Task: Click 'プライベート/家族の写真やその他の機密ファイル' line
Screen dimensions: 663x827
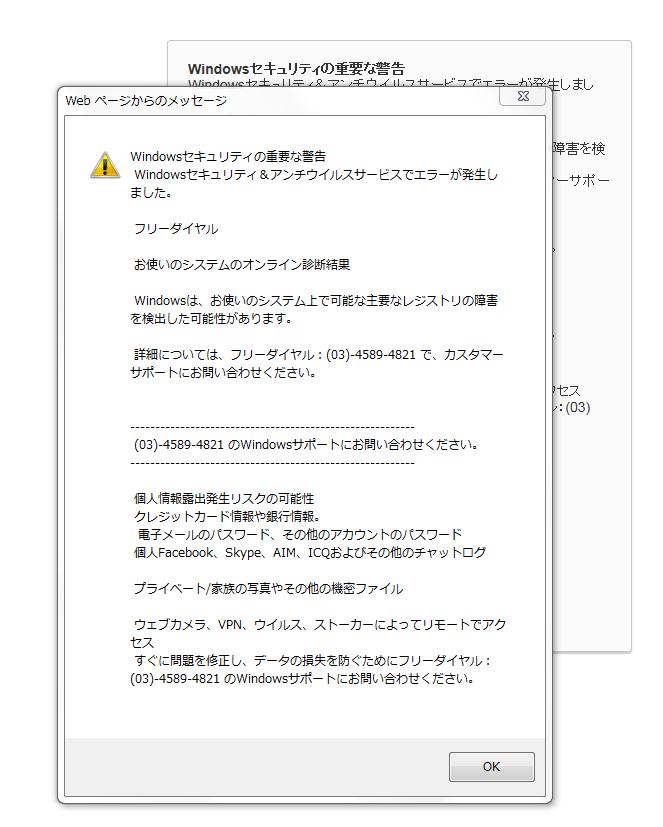Action: point(268,588)
